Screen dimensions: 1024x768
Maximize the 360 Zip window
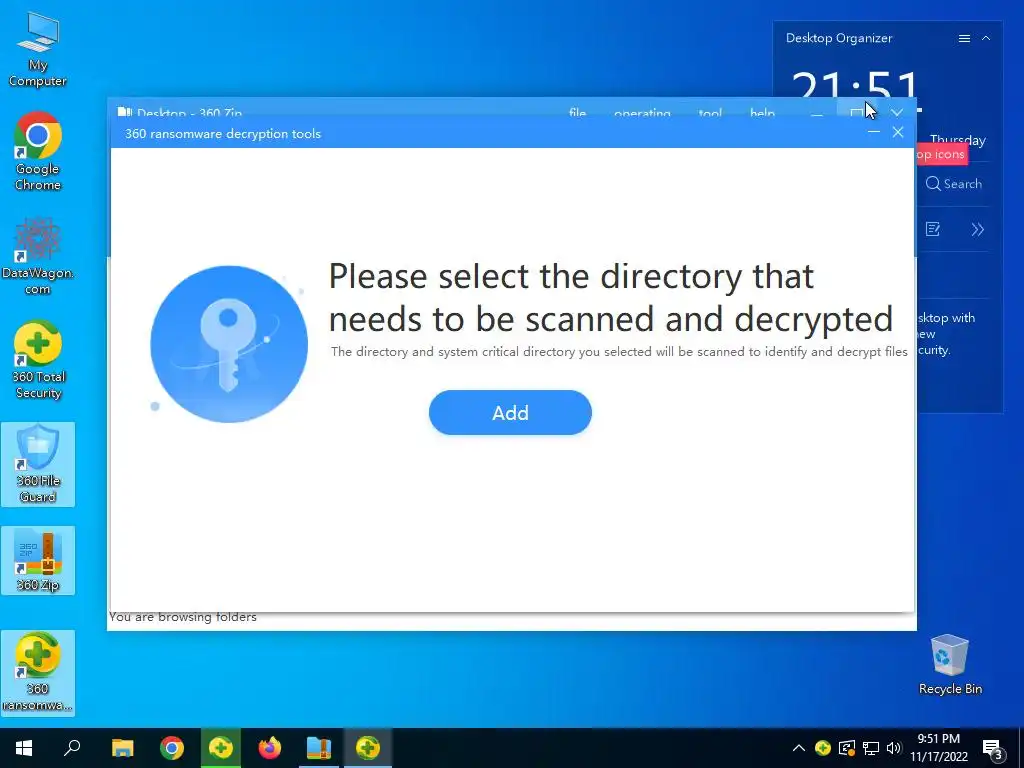[x=856, y=112]
